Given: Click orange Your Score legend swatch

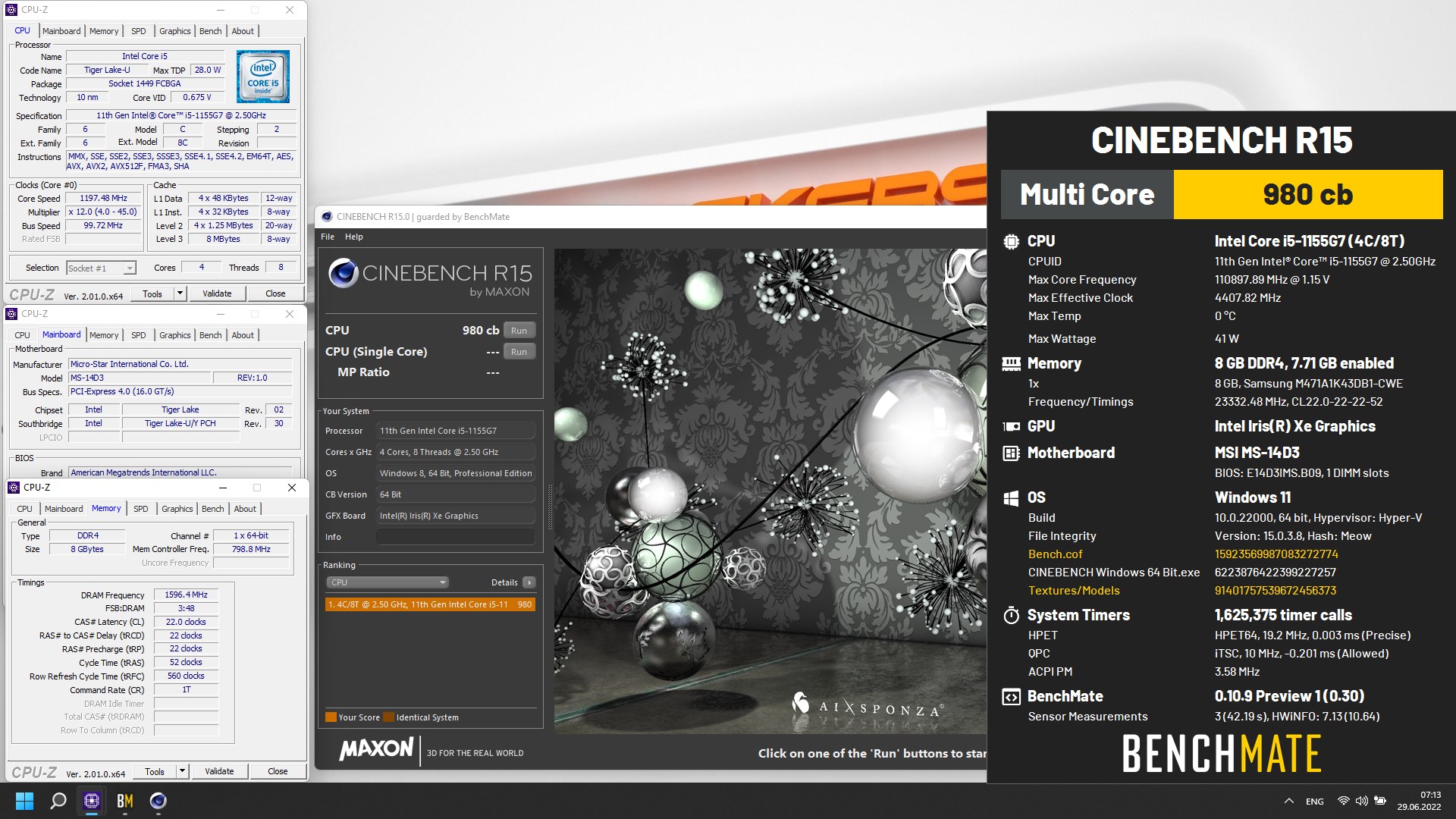Looking at the screenshot, I should point(331,717).
